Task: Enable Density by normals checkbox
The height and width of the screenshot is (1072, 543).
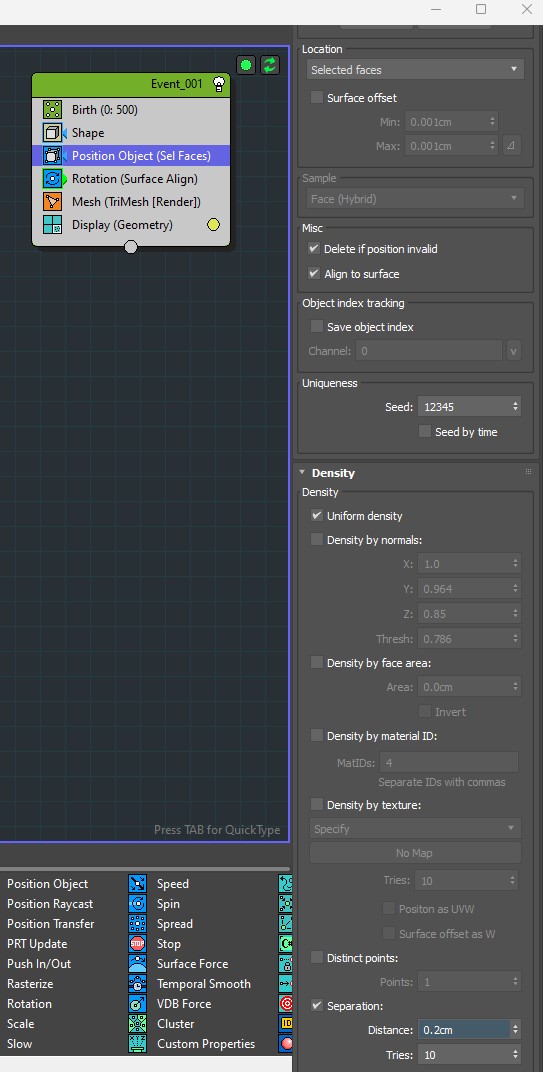Action: pos(317,539)
